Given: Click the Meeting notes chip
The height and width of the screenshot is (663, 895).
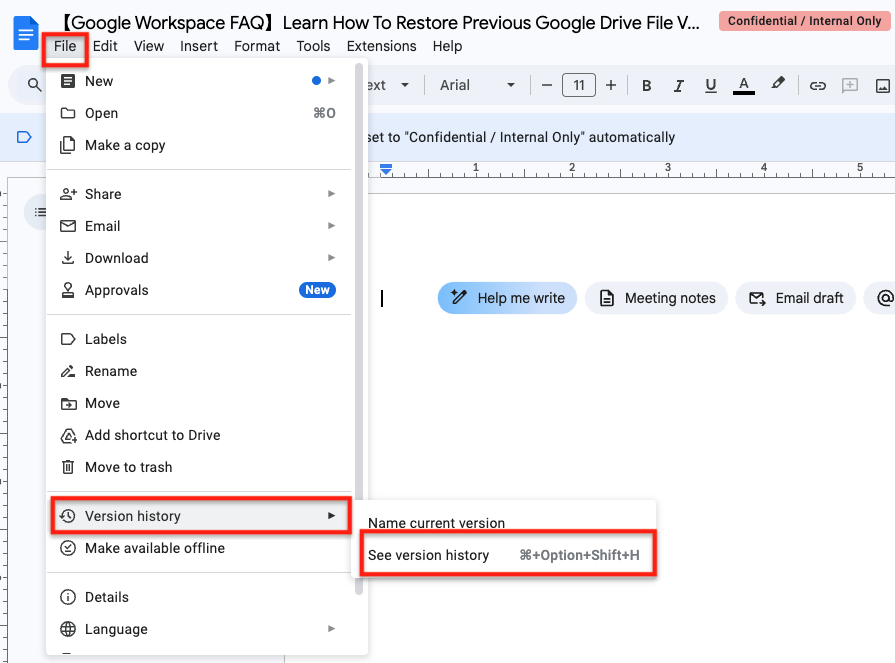Looking at the screenshot, I should pyautogui.click(x=656, y=298).
